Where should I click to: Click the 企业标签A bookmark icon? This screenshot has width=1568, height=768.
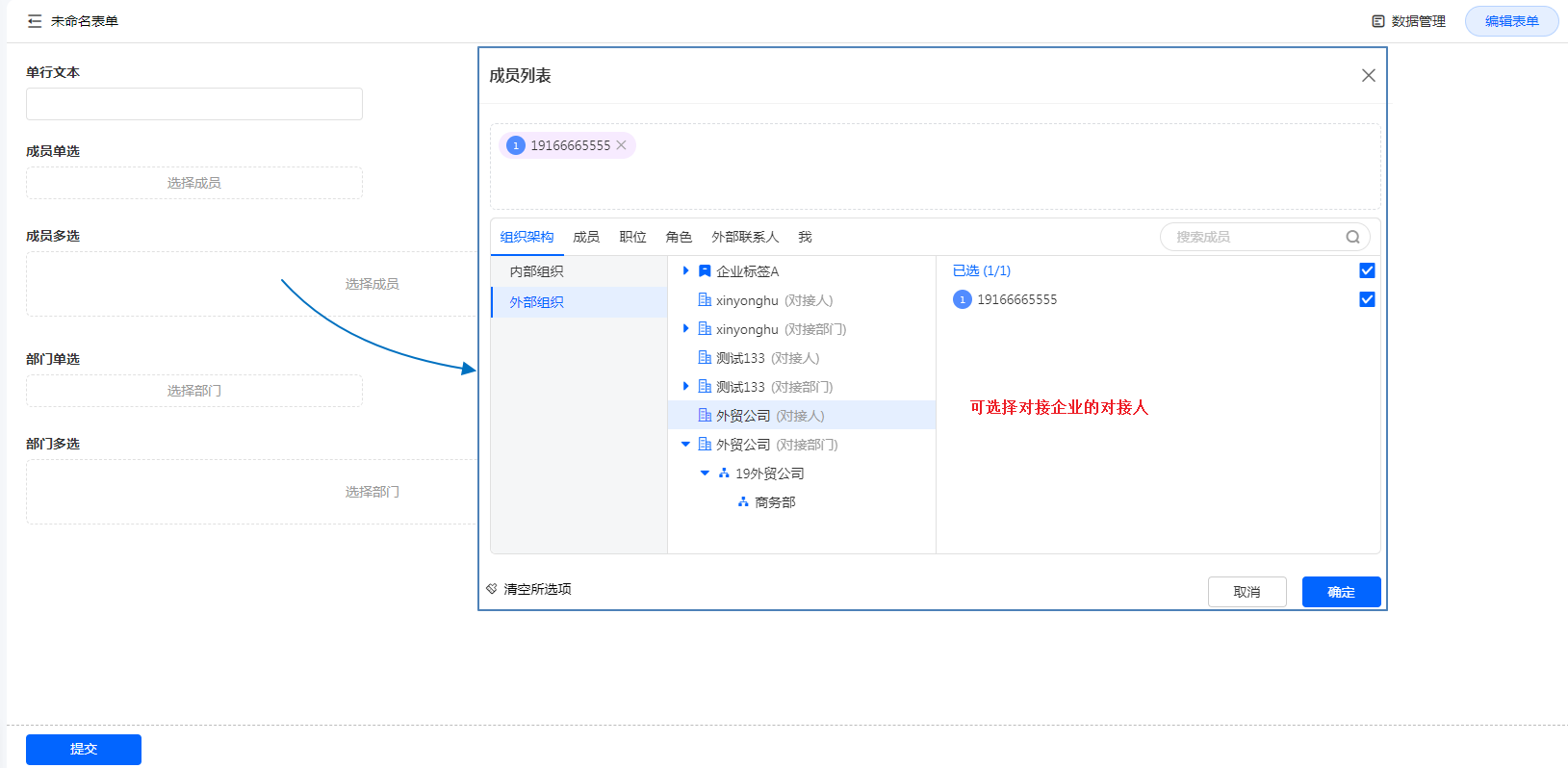pos(705,271)
